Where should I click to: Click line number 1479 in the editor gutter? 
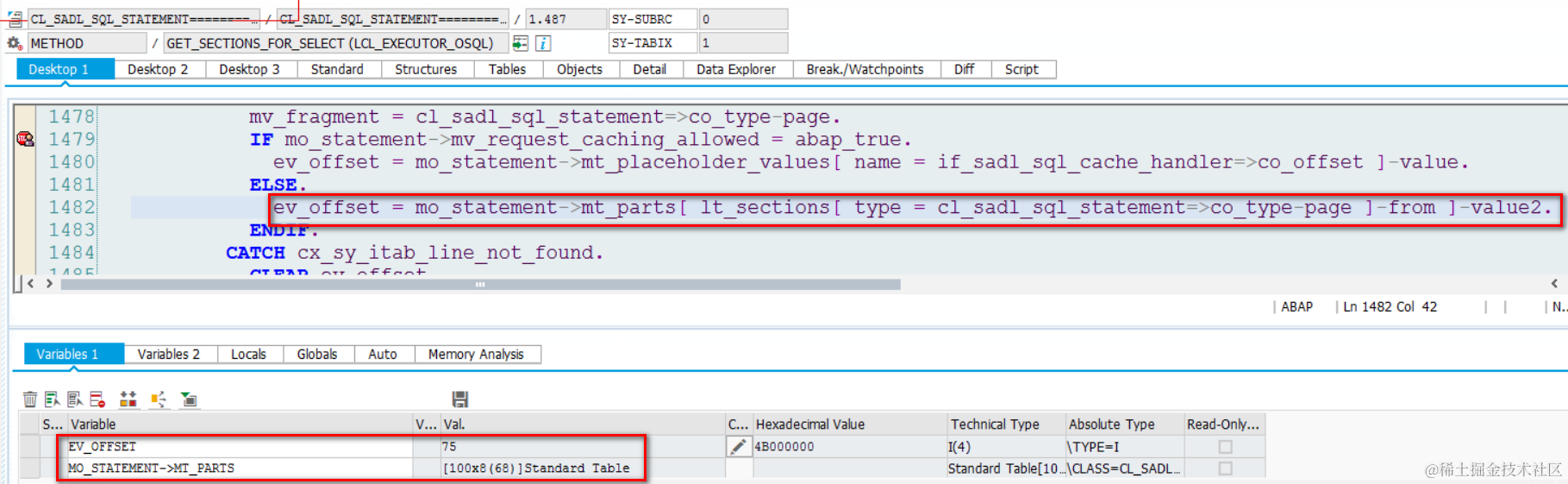pyautogui.click(x=72, y=139)
